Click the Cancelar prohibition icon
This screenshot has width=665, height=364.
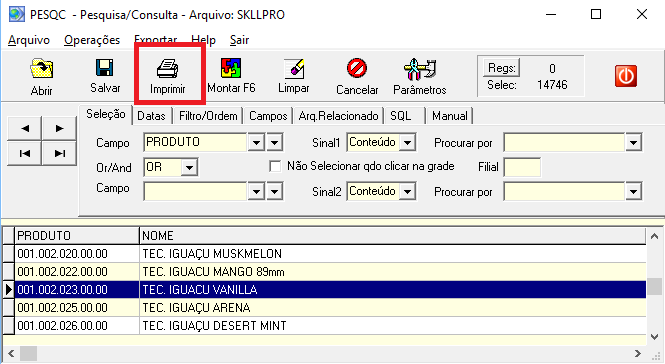coord(357,68)
